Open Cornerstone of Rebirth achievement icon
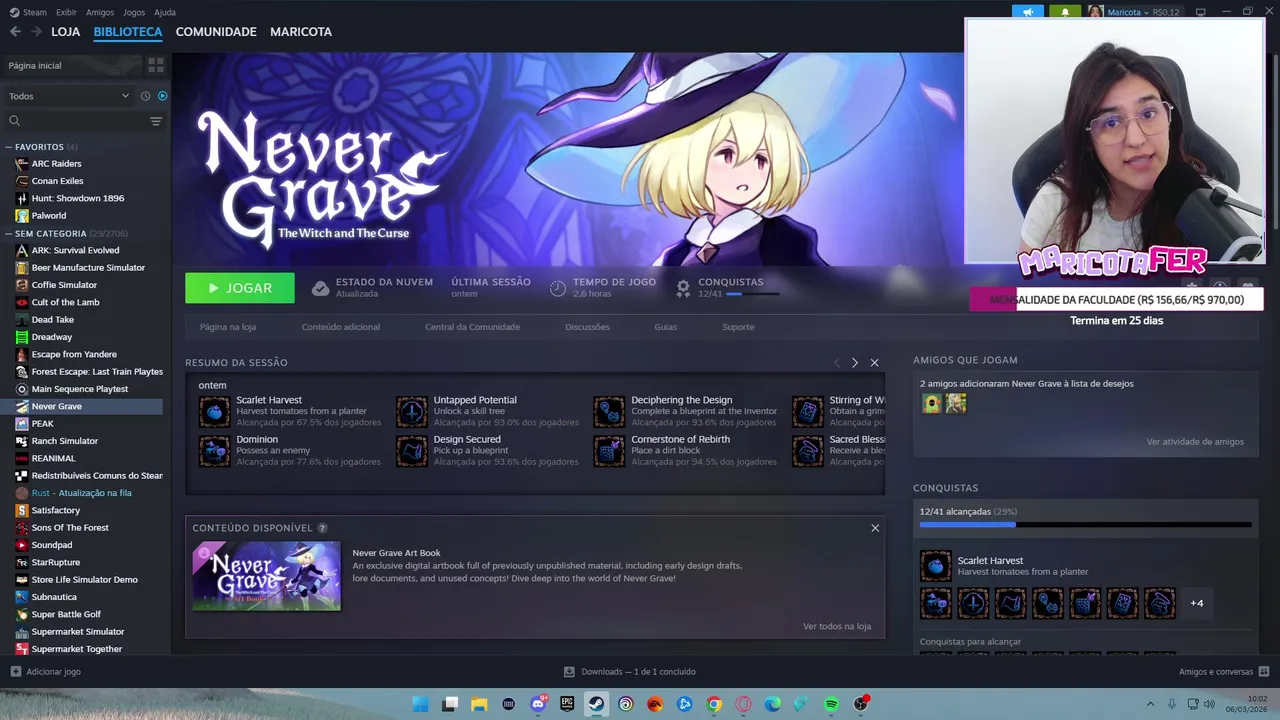This screenshot has height=720, width=1280. [x=609, y=451]
